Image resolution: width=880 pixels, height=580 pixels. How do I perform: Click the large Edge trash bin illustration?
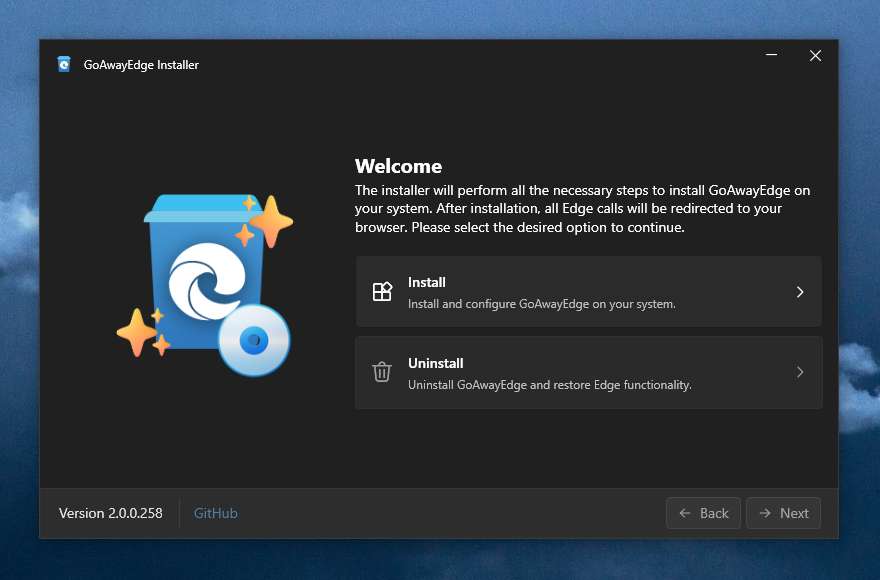point(205,285)
